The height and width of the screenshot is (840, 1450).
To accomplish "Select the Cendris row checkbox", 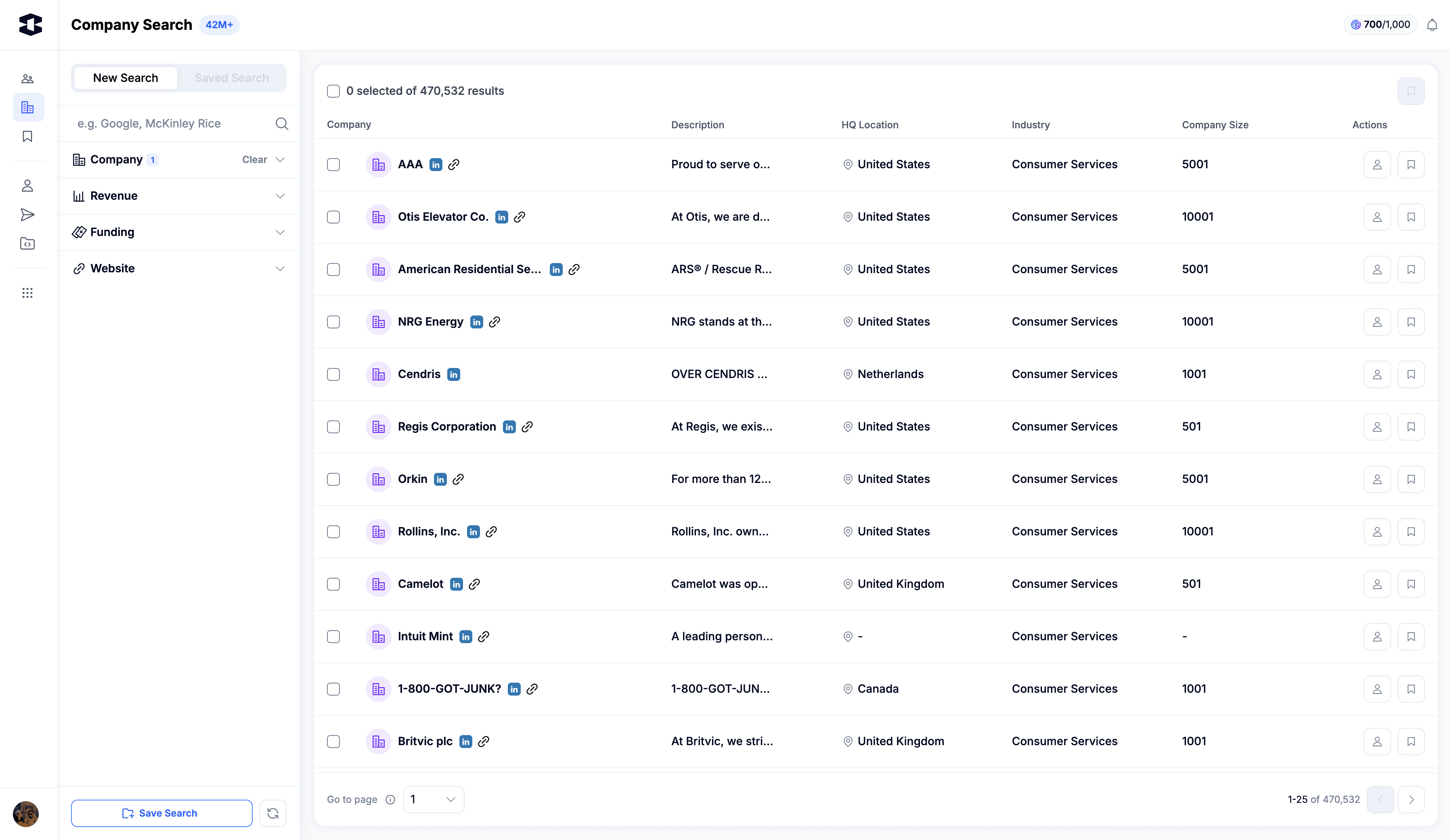I will point(333,374).
